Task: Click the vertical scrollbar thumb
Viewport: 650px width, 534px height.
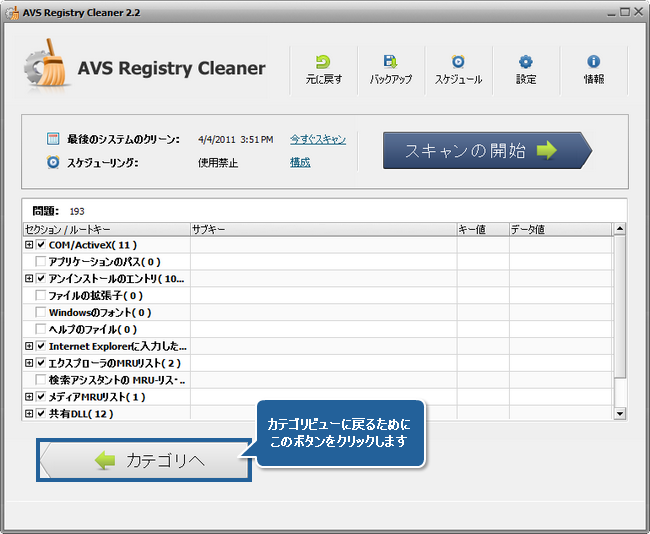Action: [620, 307]
